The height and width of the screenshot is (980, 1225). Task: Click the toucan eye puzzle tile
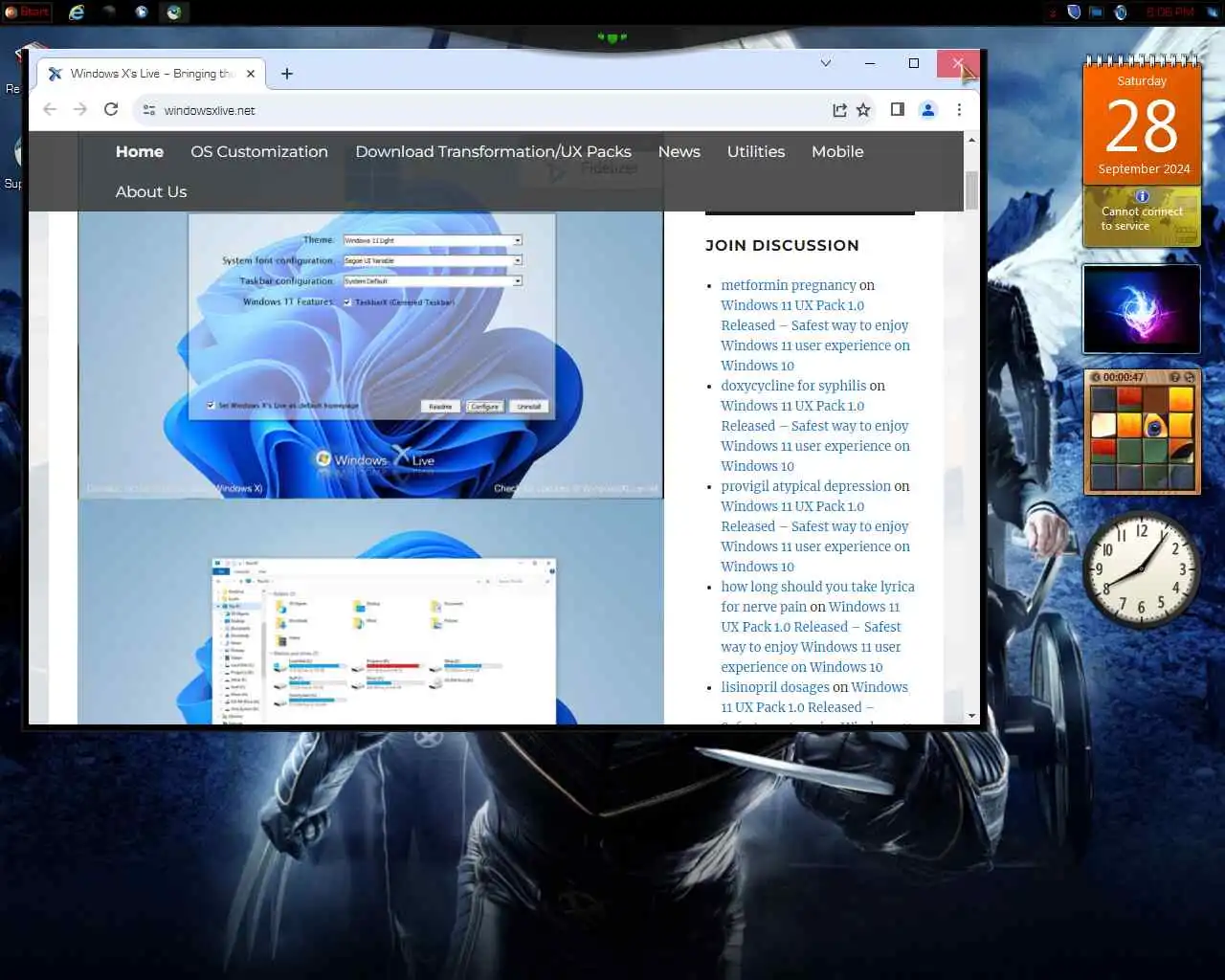pos(1155,425)
